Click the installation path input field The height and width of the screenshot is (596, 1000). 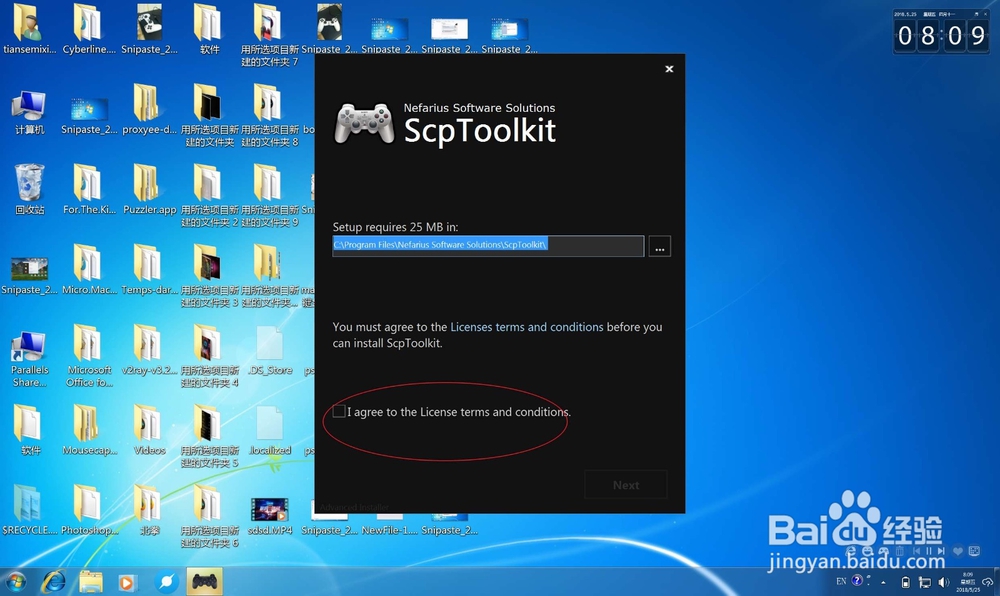(488, 245)
